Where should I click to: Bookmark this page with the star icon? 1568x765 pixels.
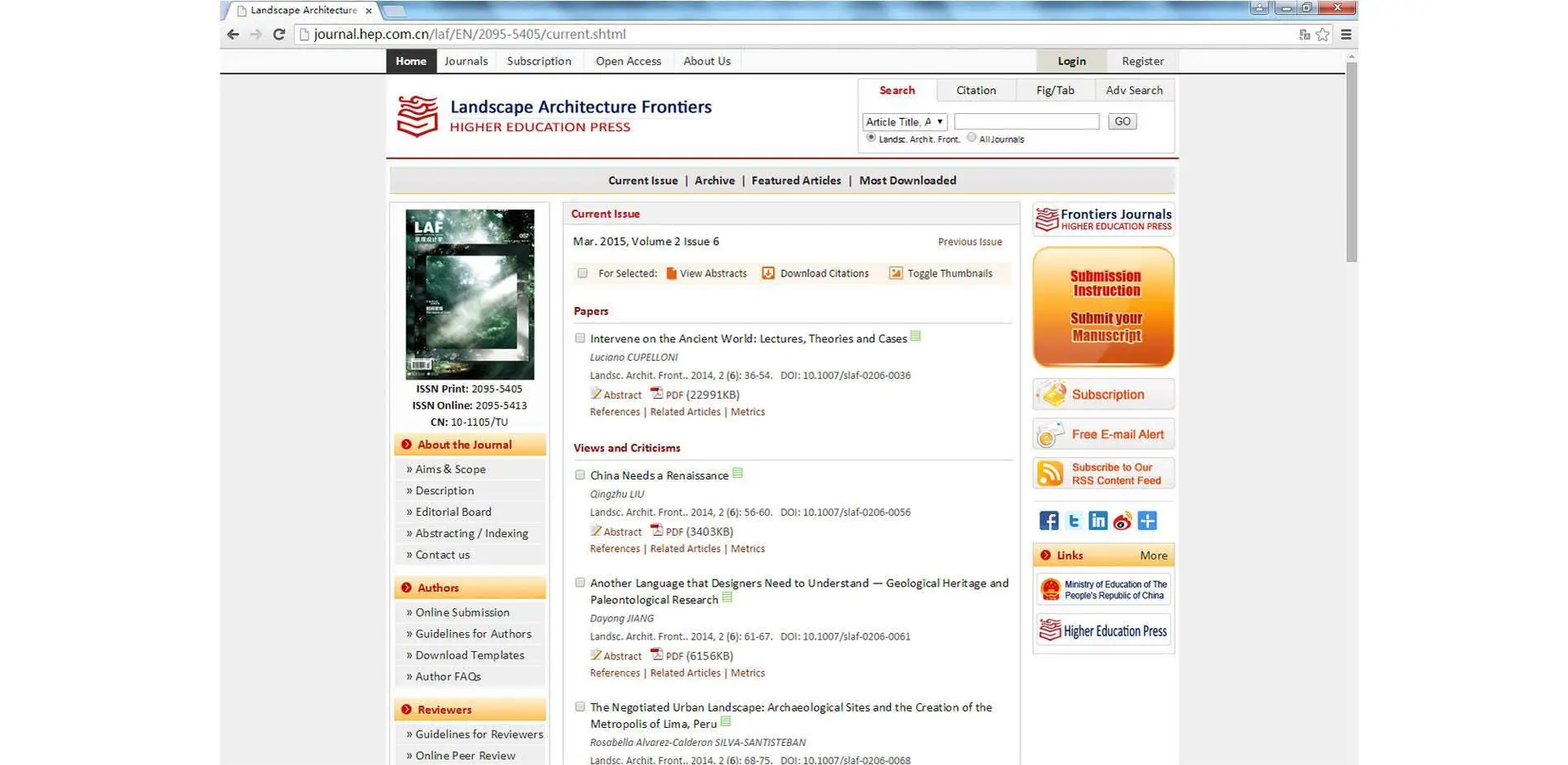point(1323,35)
